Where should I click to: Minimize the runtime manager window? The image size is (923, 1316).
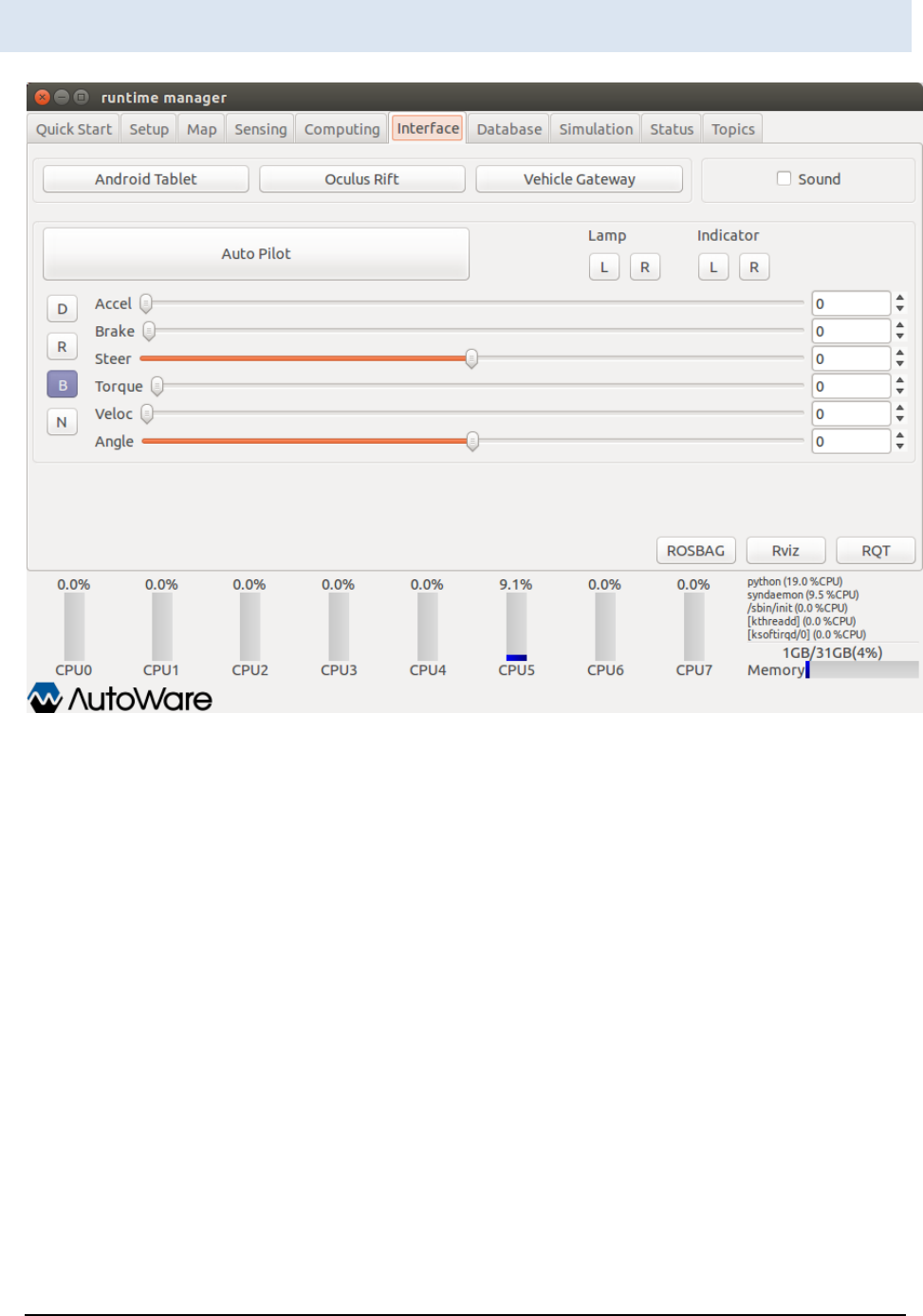coord(62,97)
